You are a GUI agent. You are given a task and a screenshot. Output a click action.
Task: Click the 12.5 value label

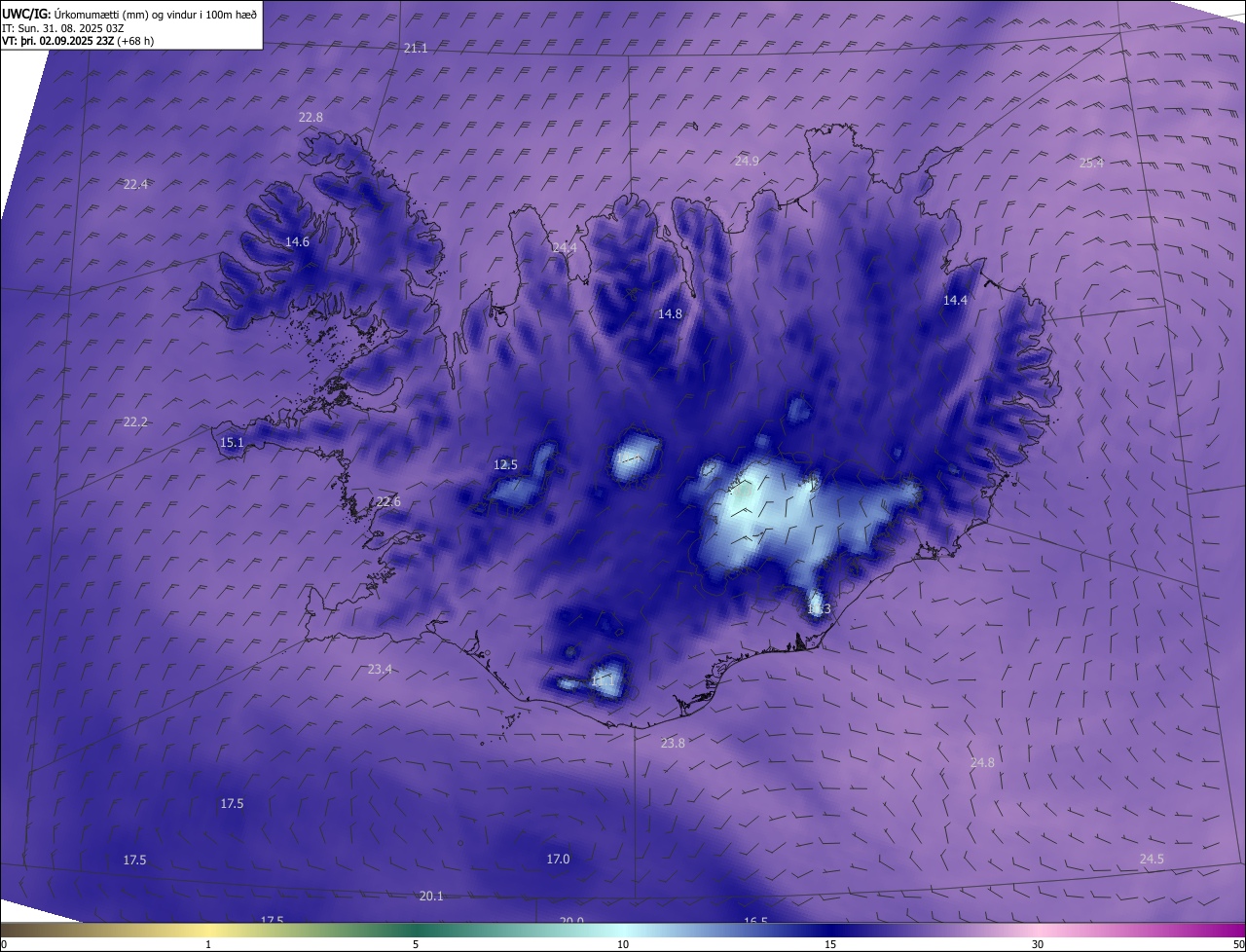click(505, 464)
